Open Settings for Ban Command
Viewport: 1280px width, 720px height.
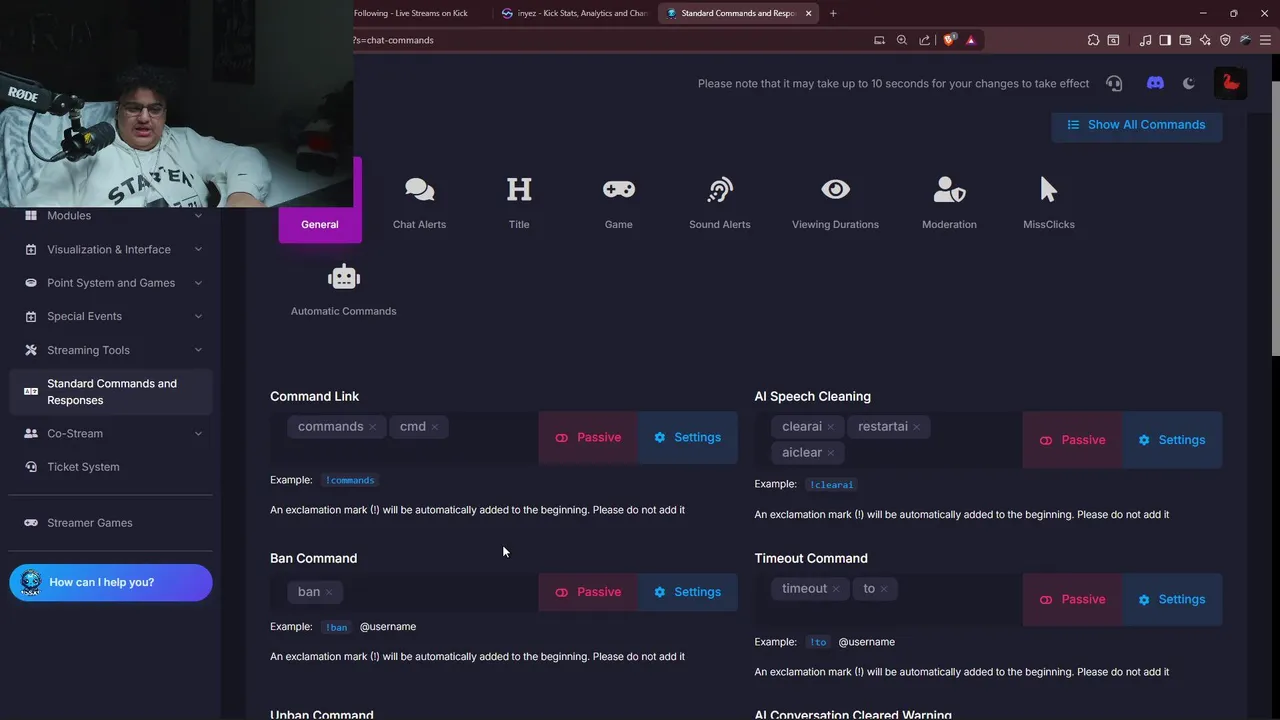coord(687,592)
